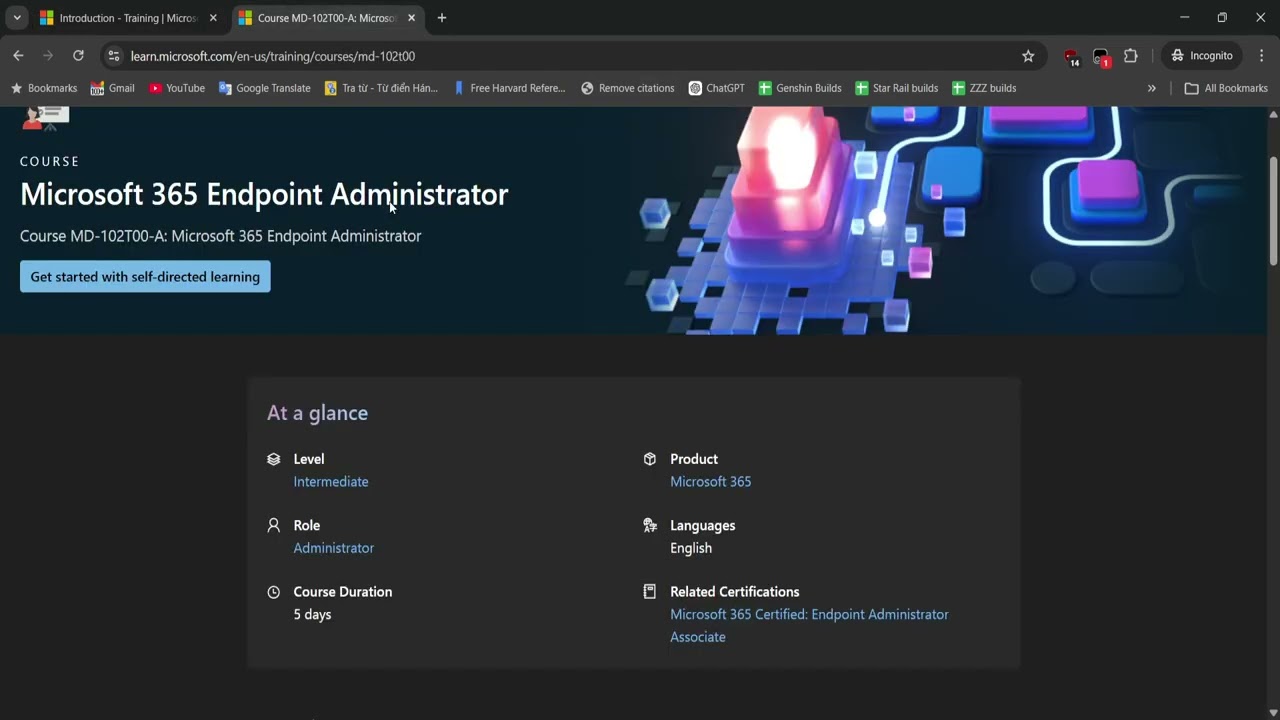Click the page vertical scrollbar thumb
The width and height of the screenshot is (1280, 720).
(x=1273, y=210)
